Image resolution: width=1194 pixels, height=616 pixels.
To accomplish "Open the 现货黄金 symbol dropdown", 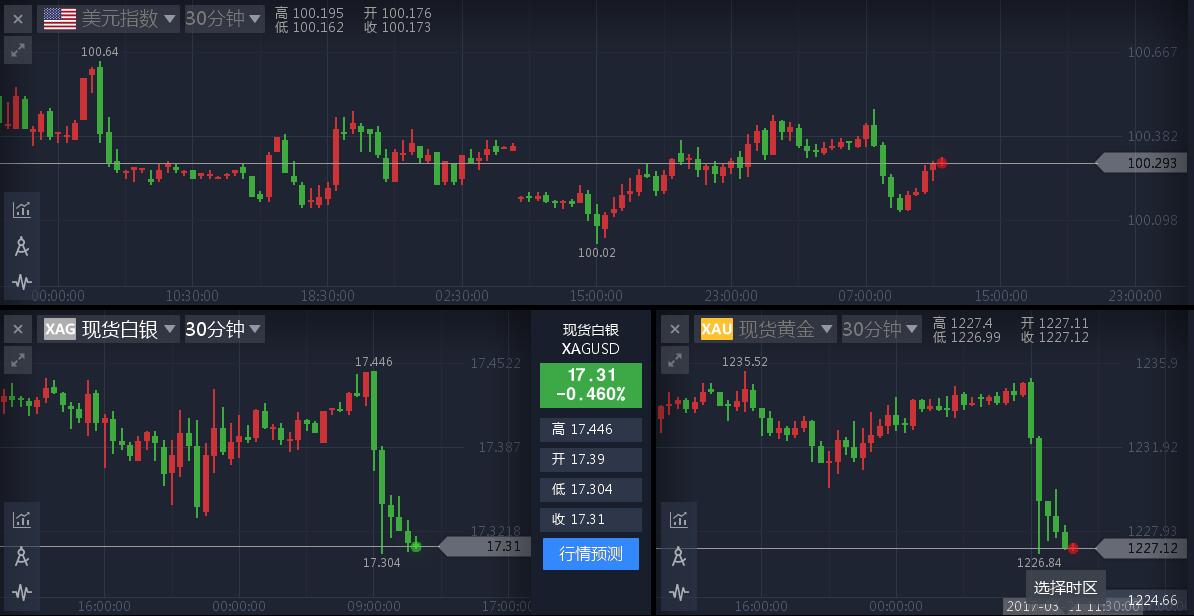I will [x=767, y=329].
